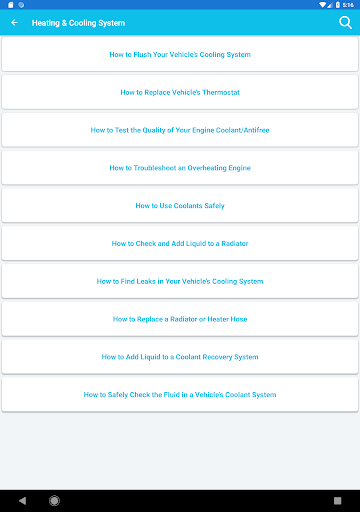The height and width of the screenshot is (512, 360).
Task: Select How to Replace a Radiator or Heater Hose
Action: click(x=180, y=319)
